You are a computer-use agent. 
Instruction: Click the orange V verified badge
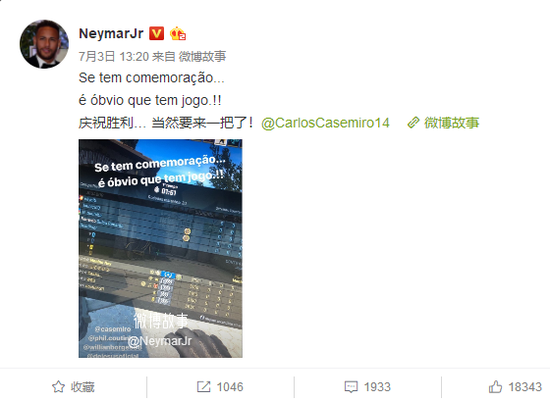pos(156,34)
